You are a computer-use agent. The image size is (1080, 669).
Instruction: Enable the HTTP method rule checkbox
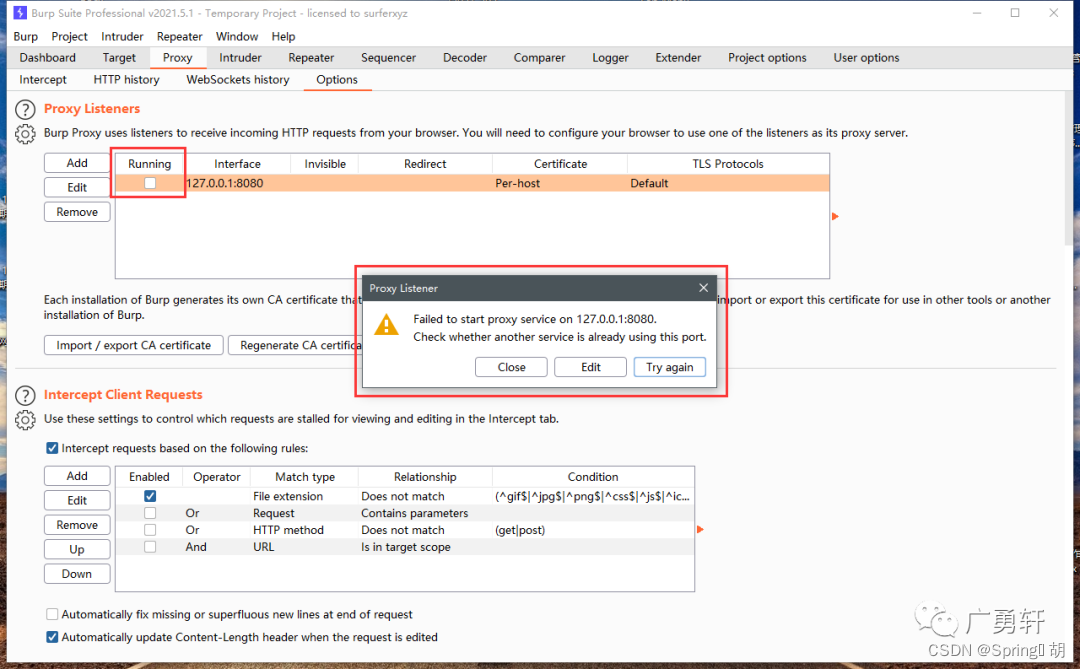pos(149,530)
